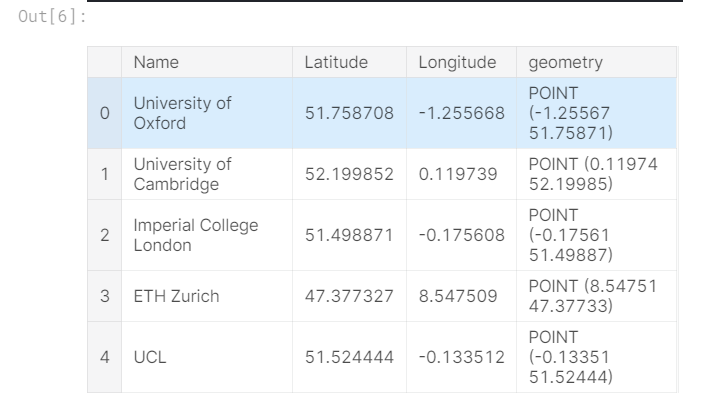Image resolution: width=701 pixels, height=420 pixels.
Task: Select the Longitude column header
Action: 457,62
